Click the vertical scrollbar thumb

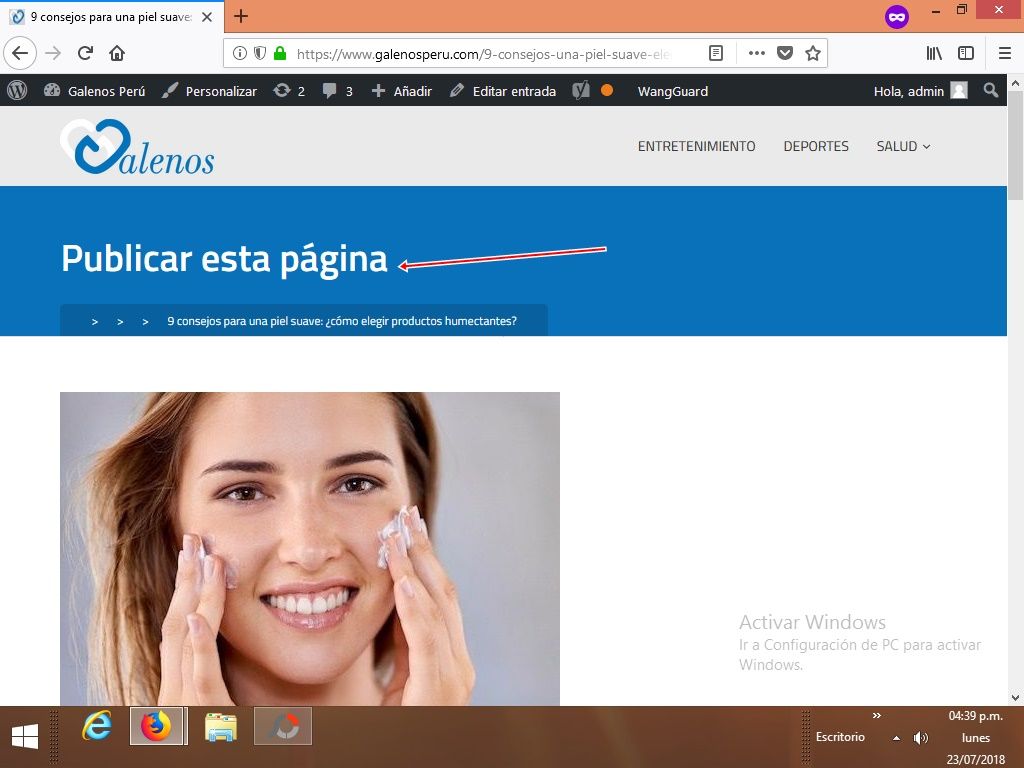(1015, 145)
